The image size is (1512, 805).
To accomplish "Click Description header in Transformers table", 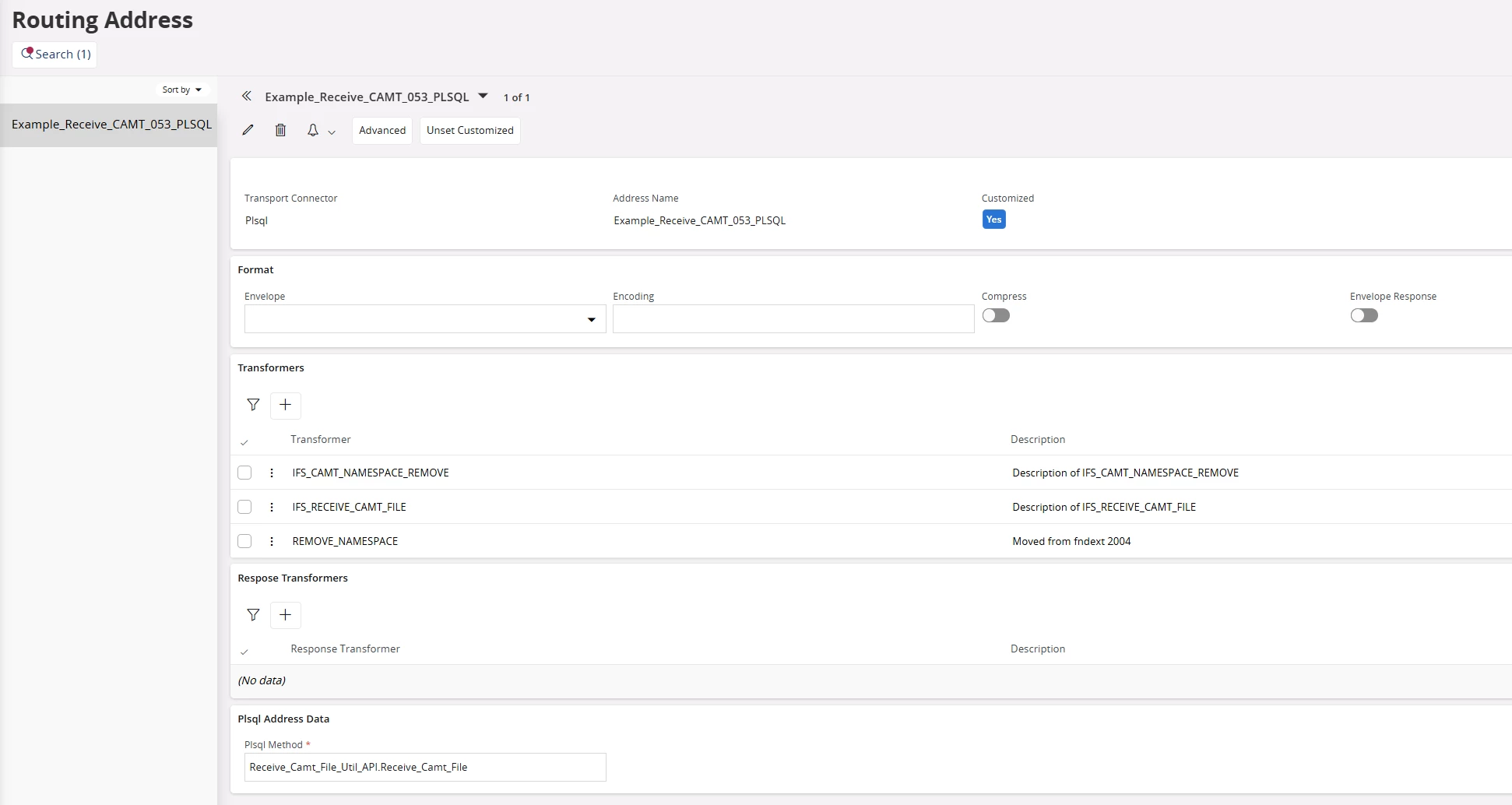I will point(1038,439).
